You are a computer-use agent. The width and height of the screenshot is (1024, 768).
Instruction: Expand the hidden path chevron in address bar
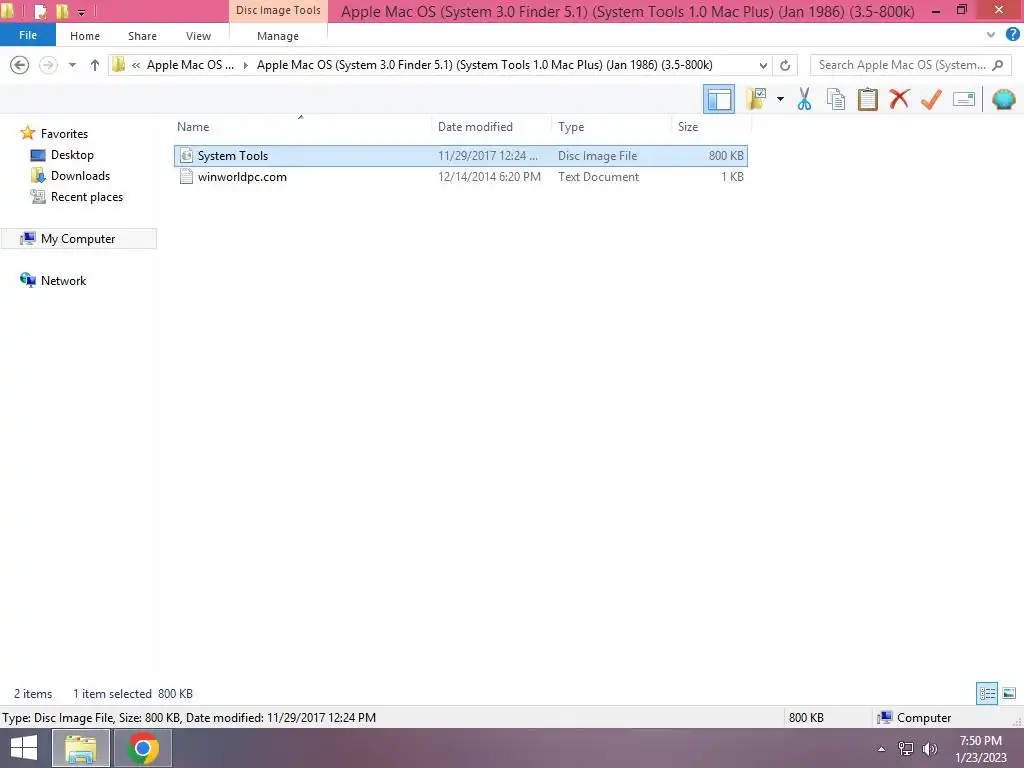pyautogui.click(x=136, y=65)
